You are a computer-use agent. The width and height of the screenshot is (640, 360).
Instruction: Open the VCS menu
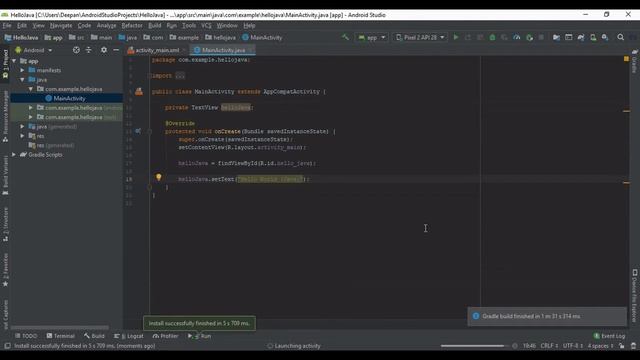coord(206,25)
